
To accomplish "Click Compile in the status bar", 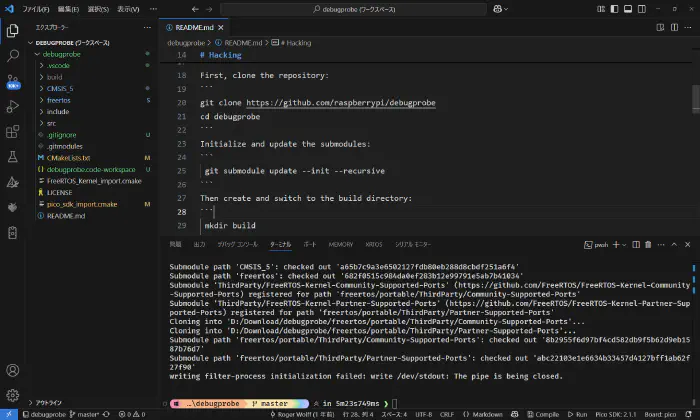I will [543, 415].
